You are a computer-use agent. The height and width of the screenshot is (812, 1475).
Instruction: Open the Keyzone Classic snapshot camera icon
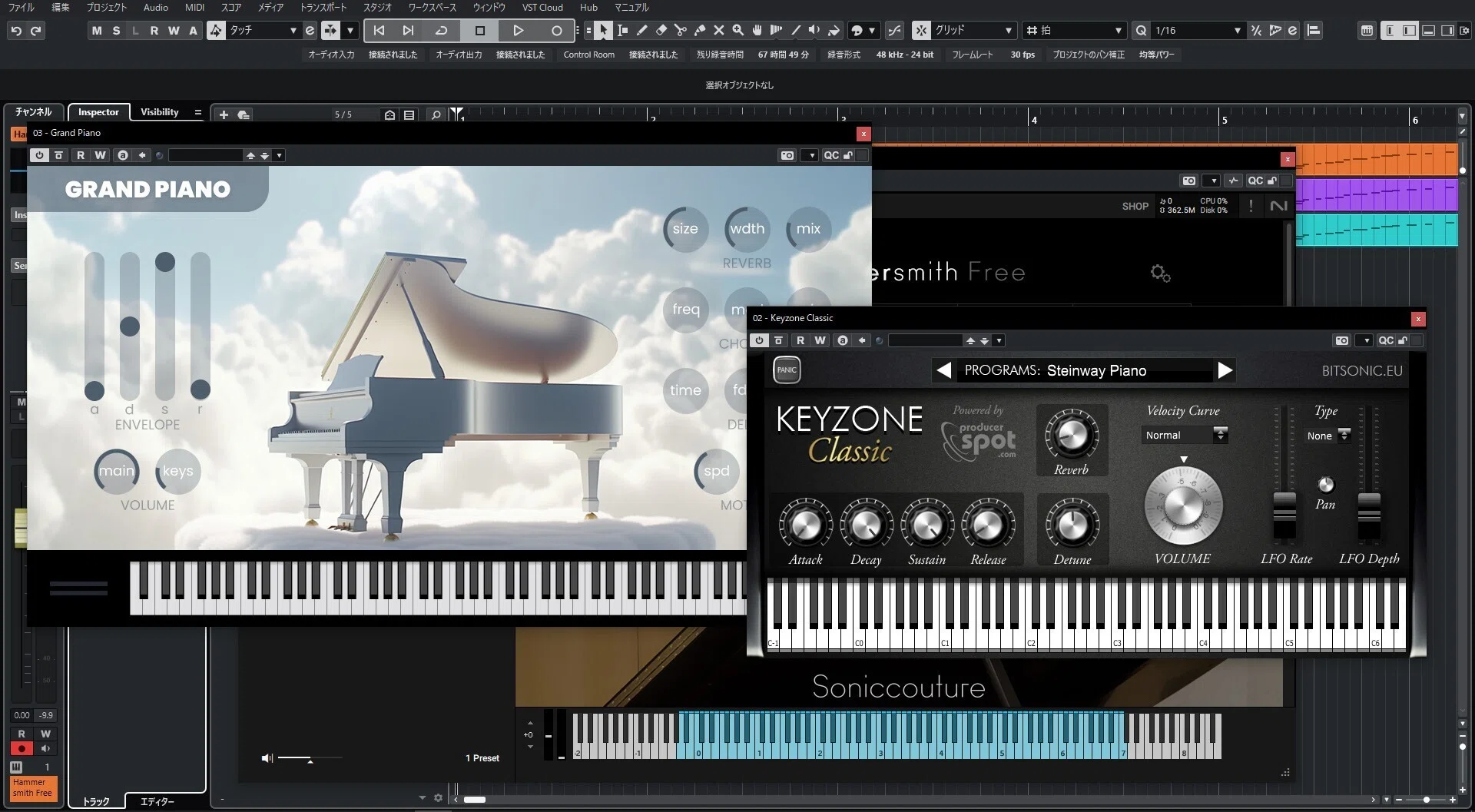pos(1342,340)
